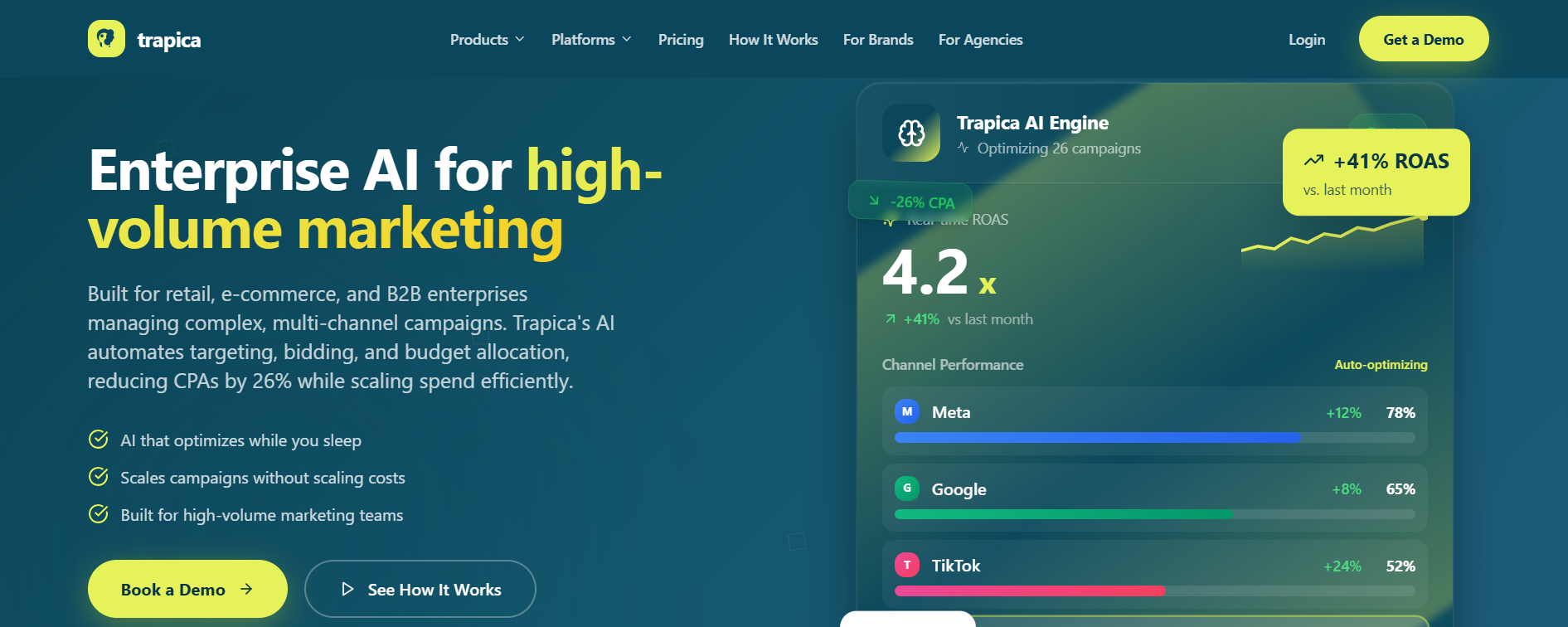Click the Trapica AI Engine title
Image resolution: width=1568 pixels, height=627 pixels.
coord(1032,123)
